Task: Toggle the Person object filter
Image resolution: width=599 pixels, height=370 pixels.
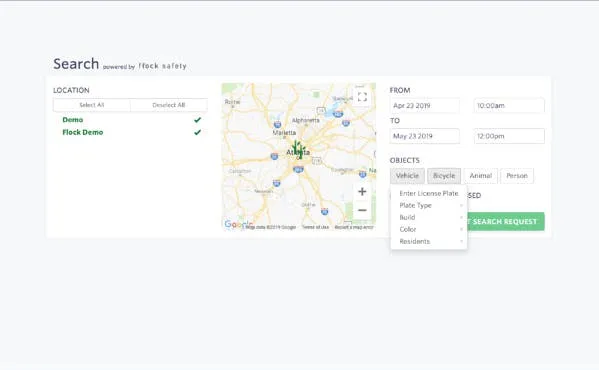Action: (517, 176)
